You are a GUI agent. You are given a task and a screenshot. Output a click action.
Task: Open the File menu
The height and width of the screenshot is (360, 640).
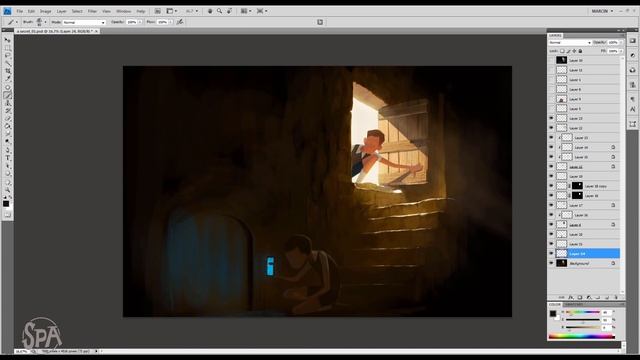(20, 11)
